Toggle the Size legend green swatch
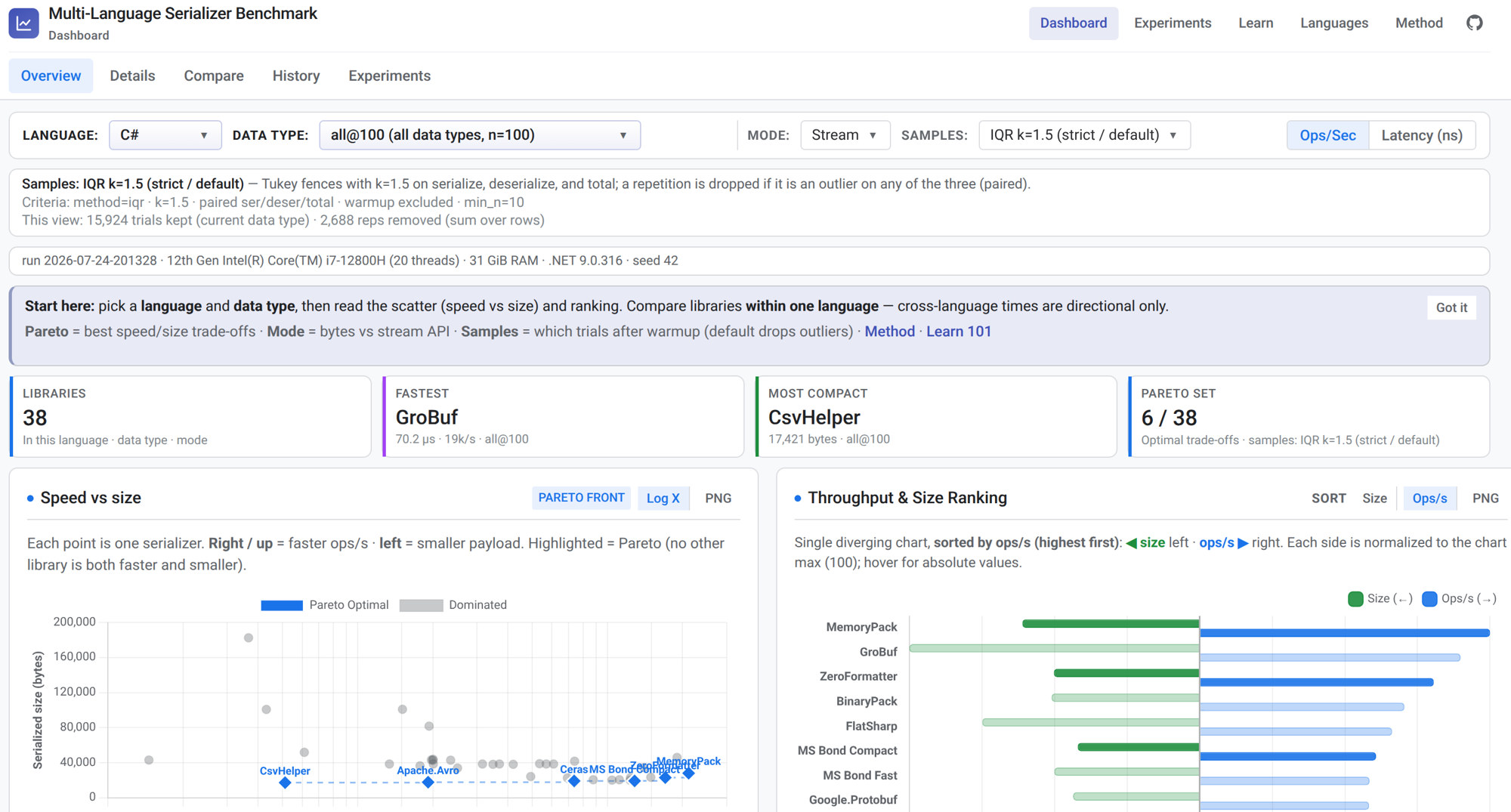The height and width of the screenshot is (812, 1511). pos(1355,599)
